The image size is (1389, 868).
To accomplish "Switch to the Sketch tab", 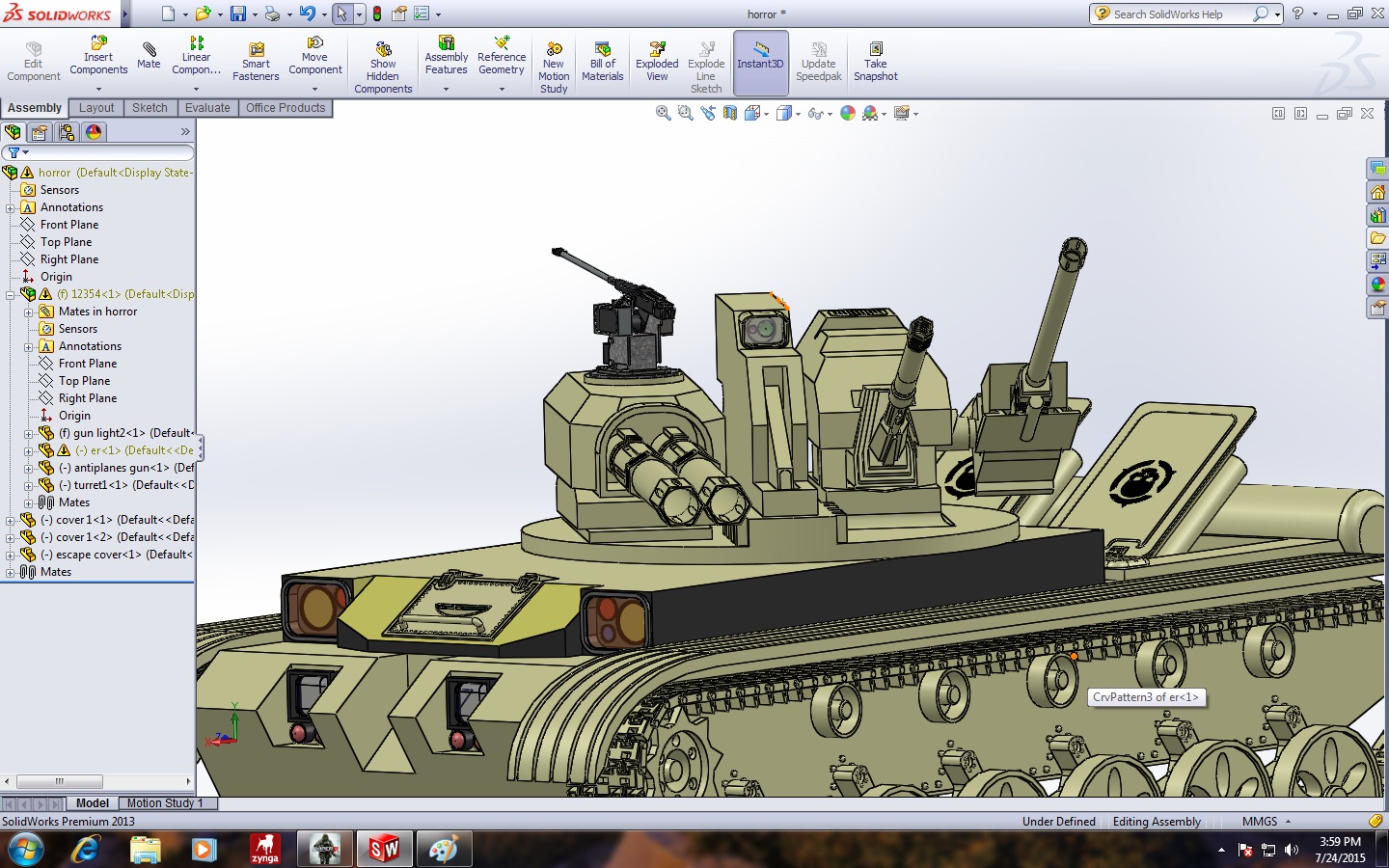I will 150,108.
